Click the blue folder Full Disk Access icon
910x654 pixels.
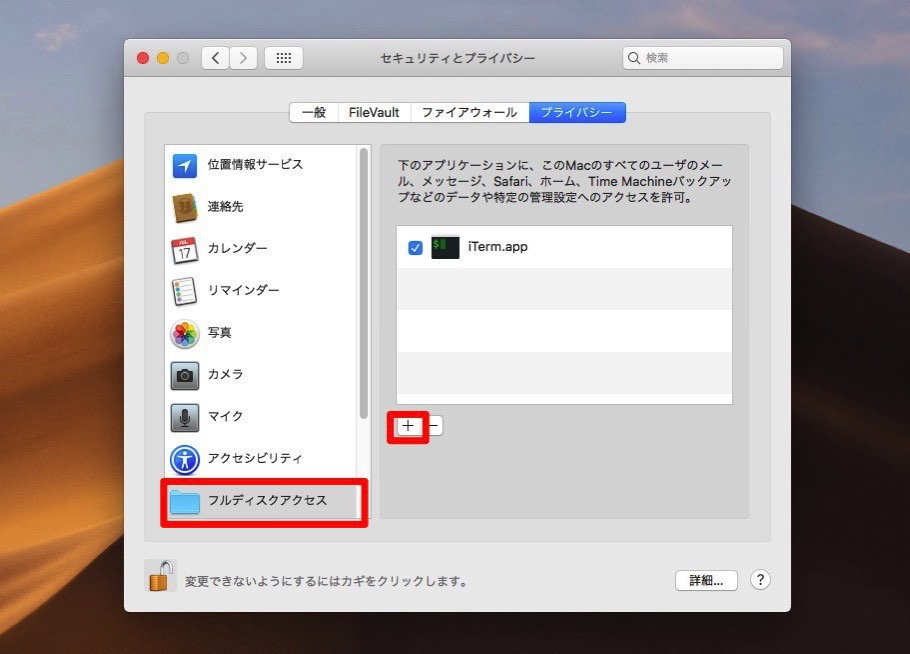185,502
